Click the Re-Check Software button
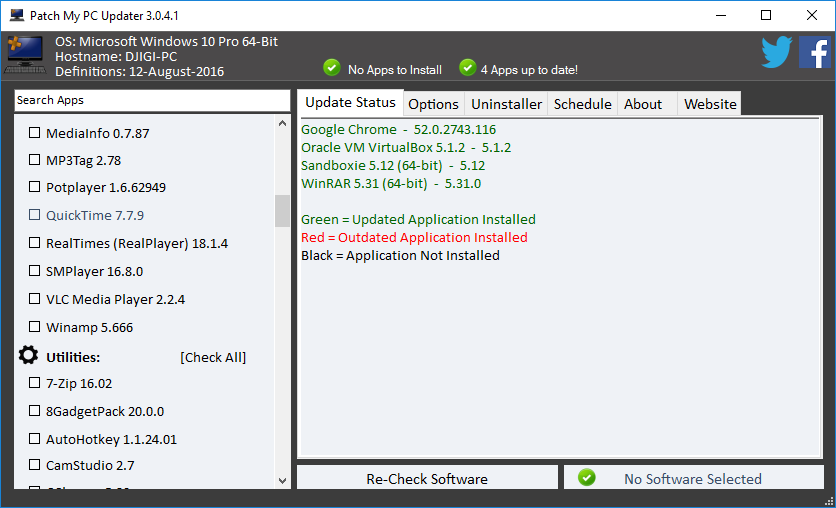 point(427,478)
